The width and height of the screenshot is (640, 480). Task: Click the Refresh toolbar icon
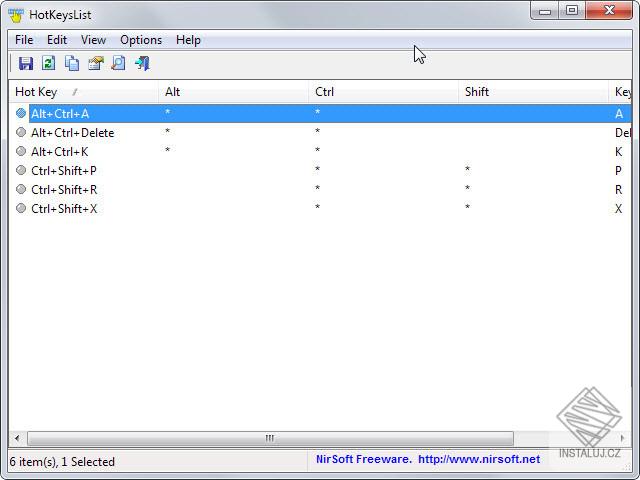tap(49, 63)
